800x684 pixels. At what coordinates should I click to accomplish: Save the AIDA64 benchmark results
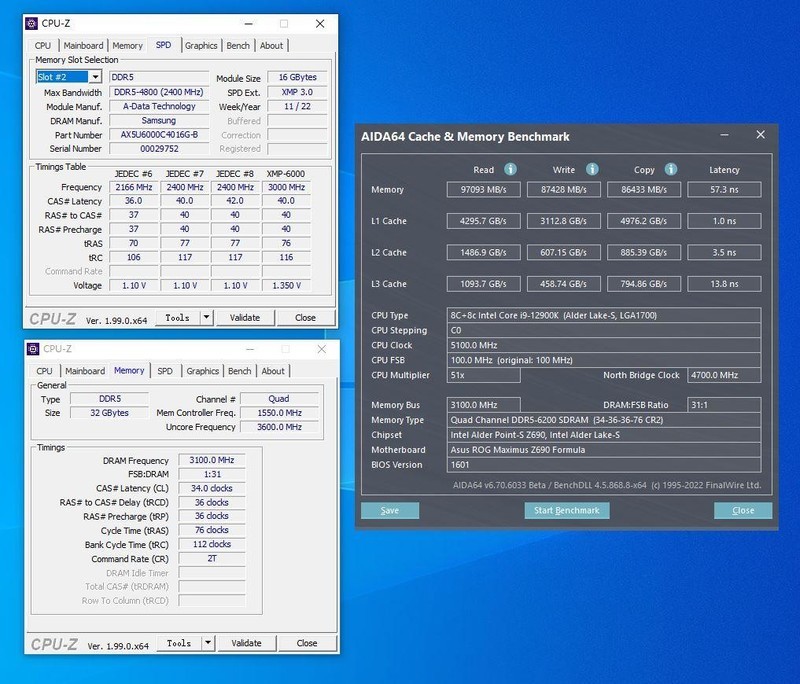point(390,510)
